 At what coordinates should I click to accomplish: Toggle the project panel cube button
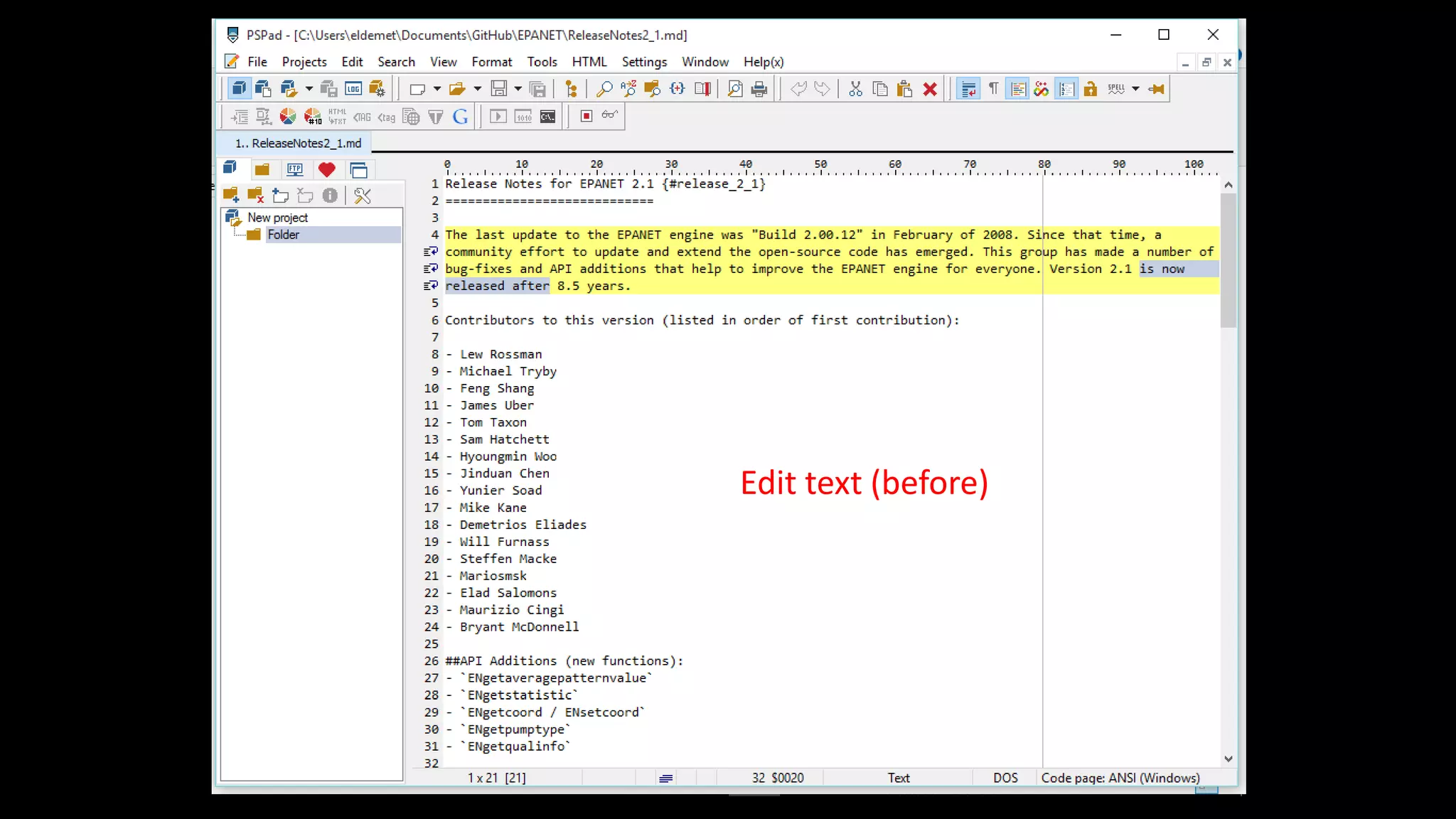pos(239,89)
